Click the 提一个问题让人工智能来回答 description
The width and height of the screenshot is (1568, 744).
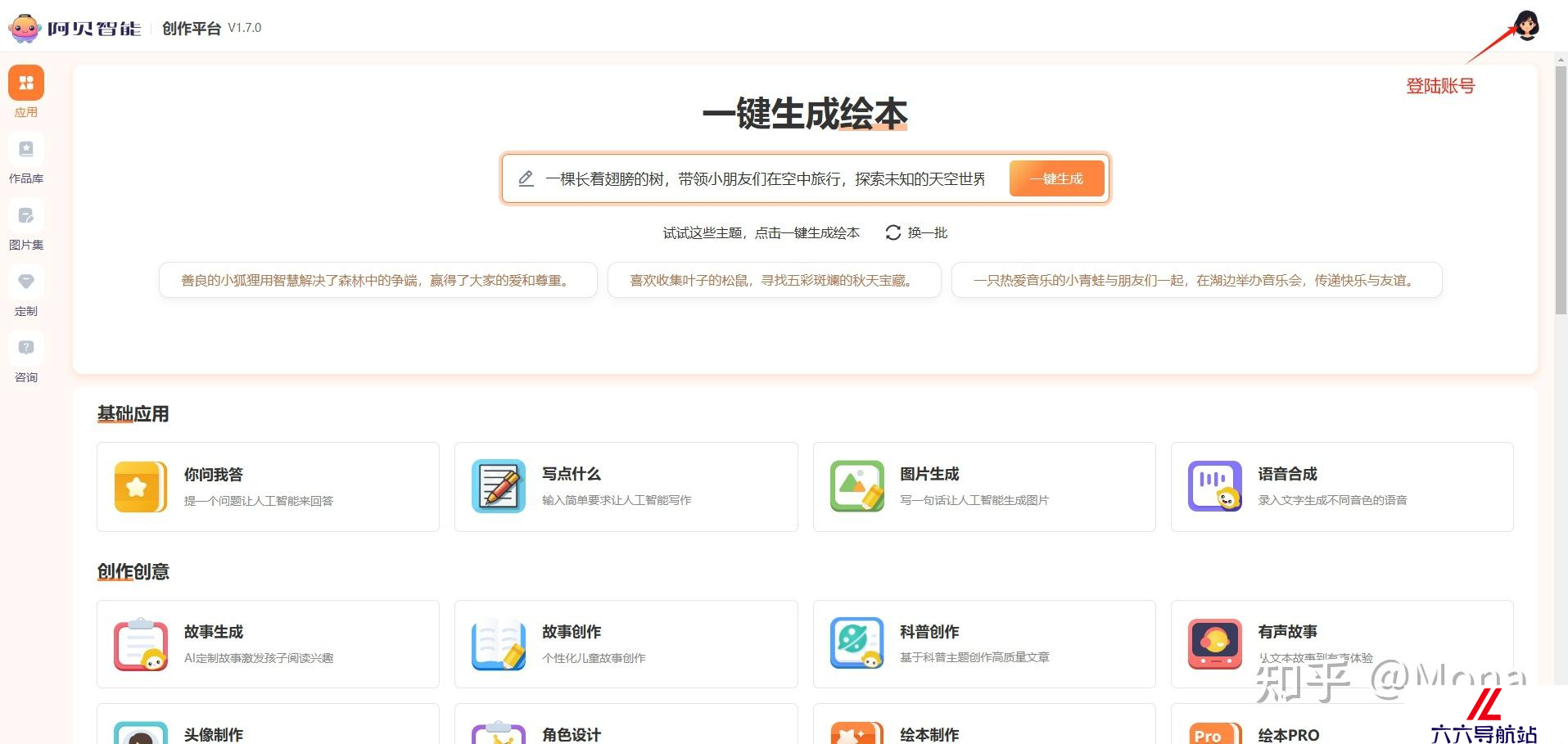(259, 501)
